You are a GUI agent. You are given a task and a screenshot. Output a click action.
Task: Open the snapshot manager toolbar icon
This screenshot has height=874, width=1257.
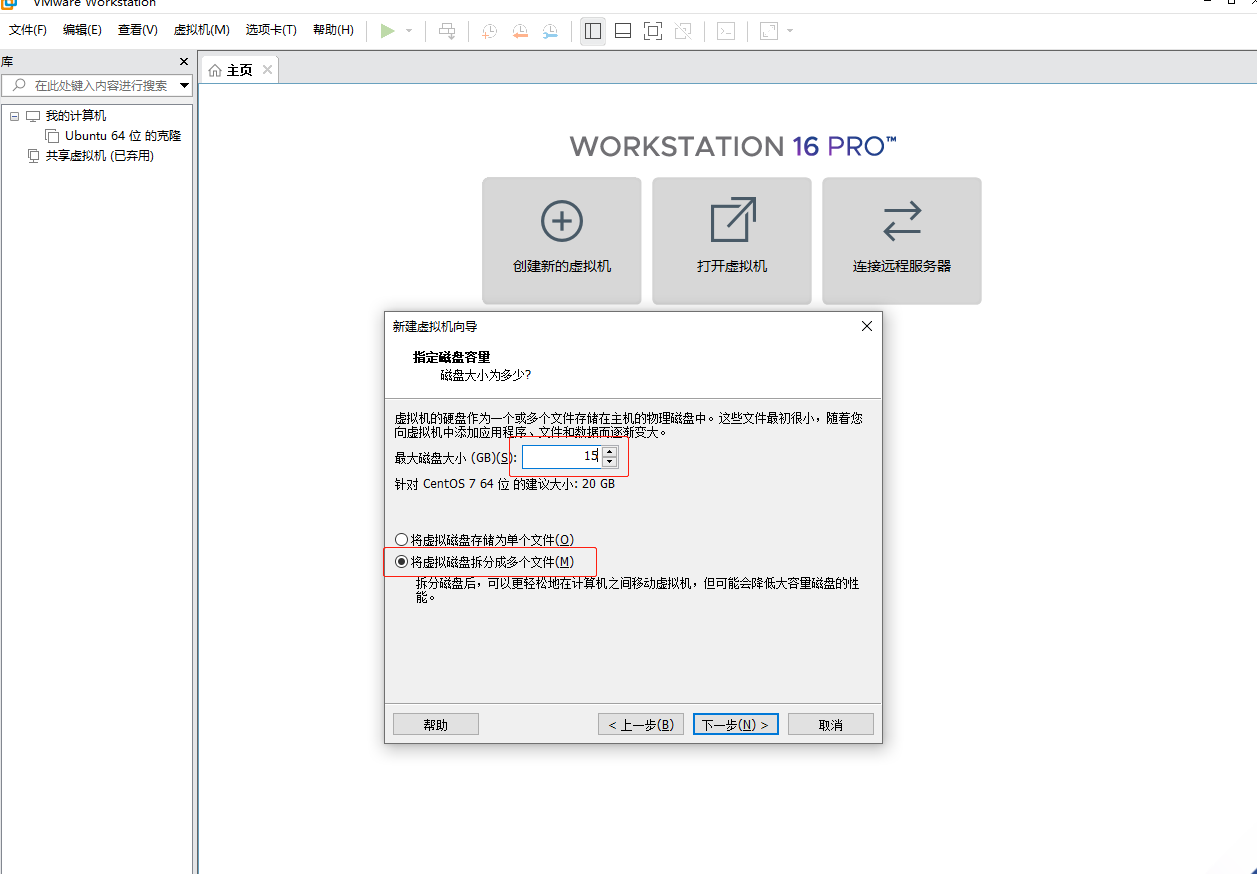pos(551,31)
